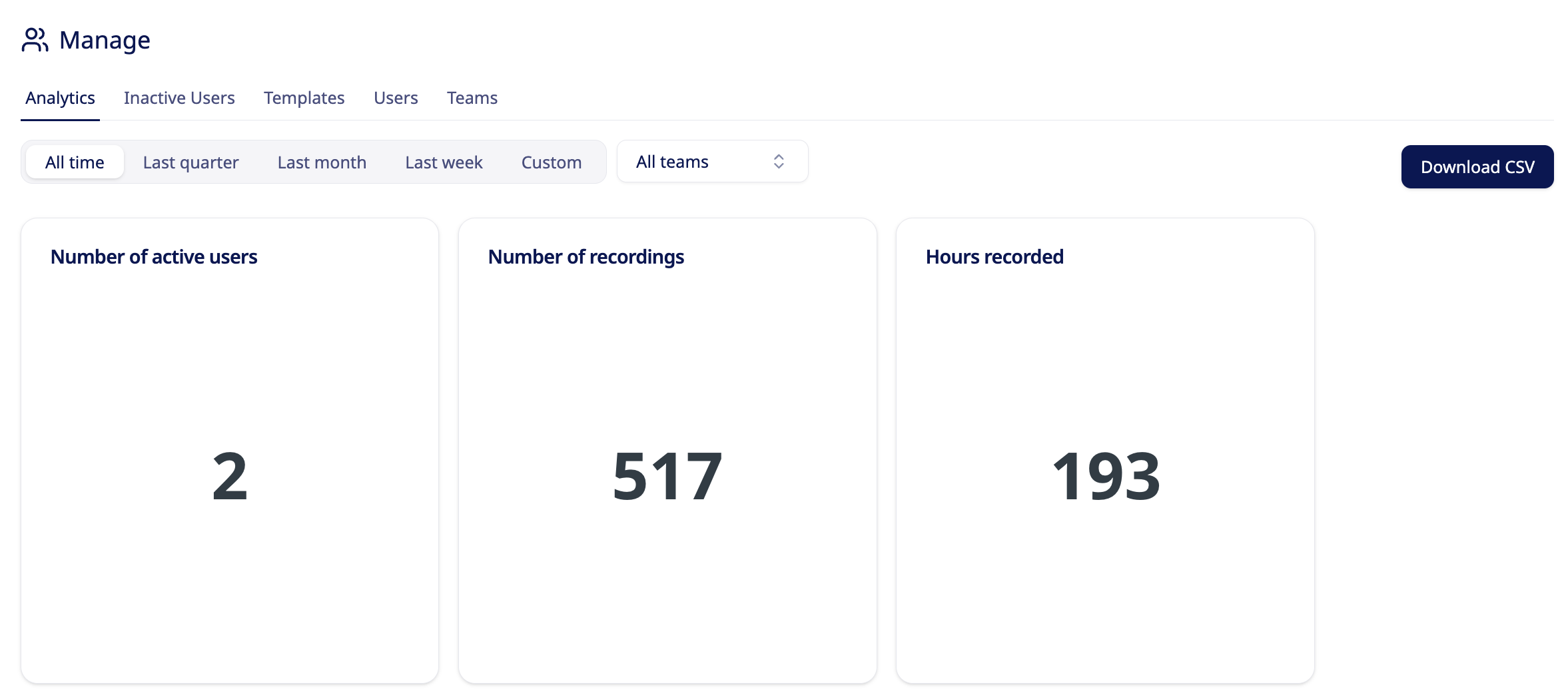Enable the Last quarter filter

190,161
